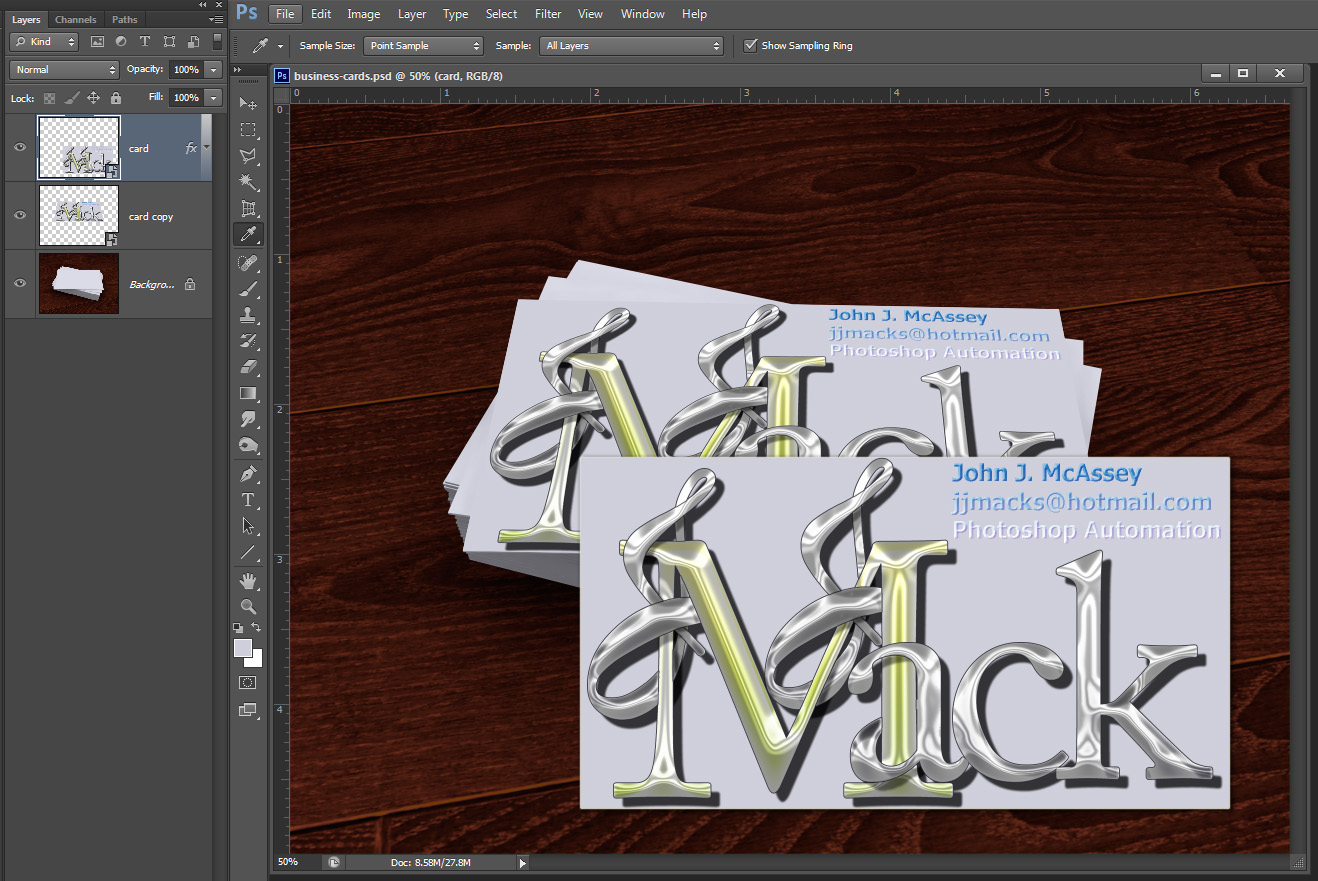Screen dimensions: 1318x881
Task: Select the Line tool
Action: tap(248, 552)
